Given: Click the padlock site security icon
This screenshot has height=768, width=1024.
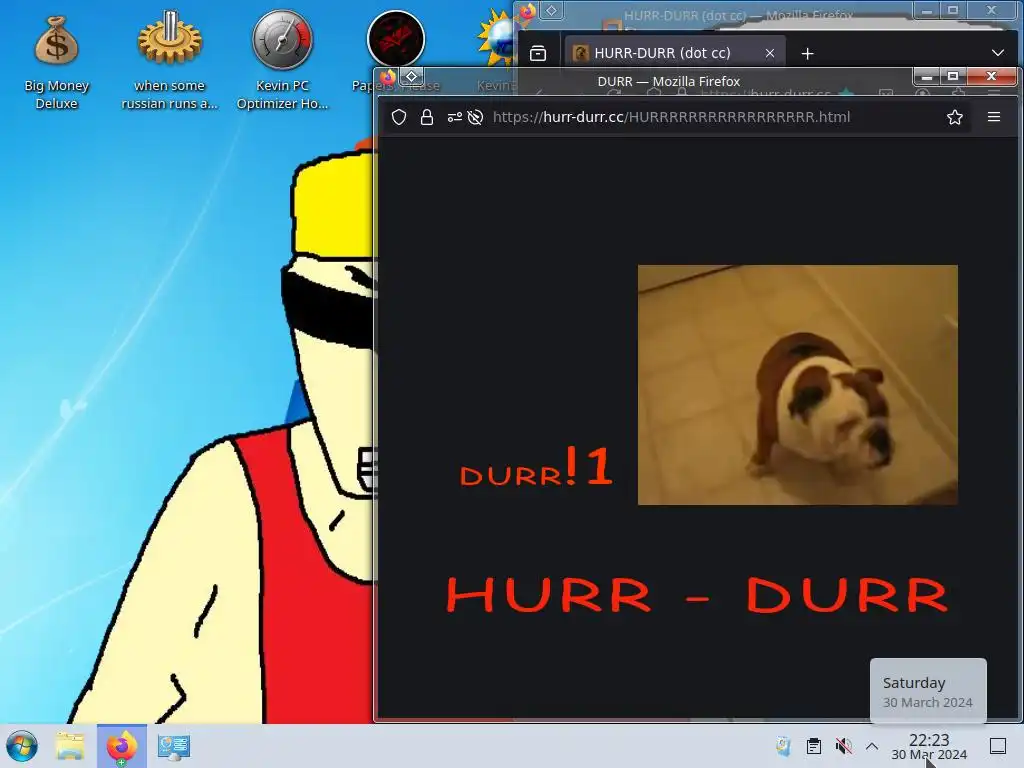Looking at the screenshot, I should [426, 117].
